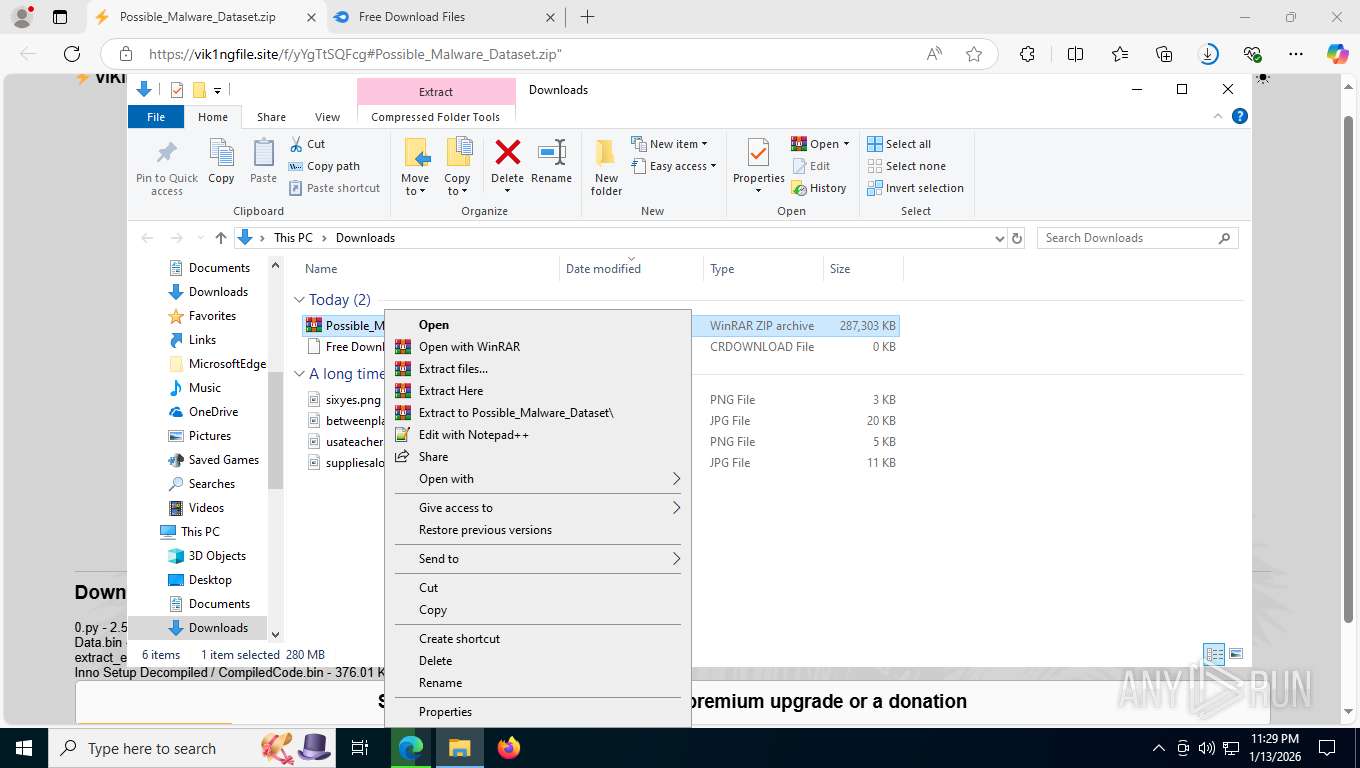The image size is (1360, 768).
Task: Open Task View on the taskbar
Action: 361,748
